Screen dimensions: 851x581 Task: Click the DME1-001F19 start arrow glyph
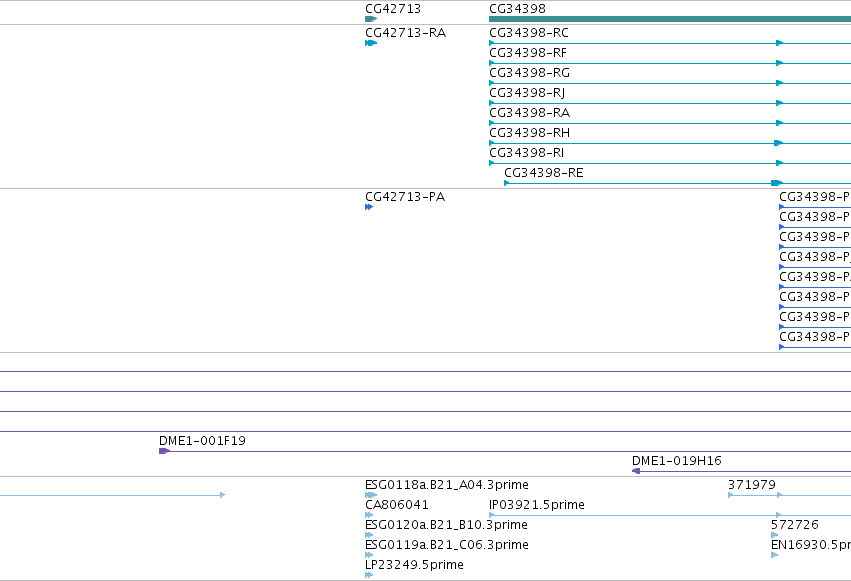[x=164, y=451]
